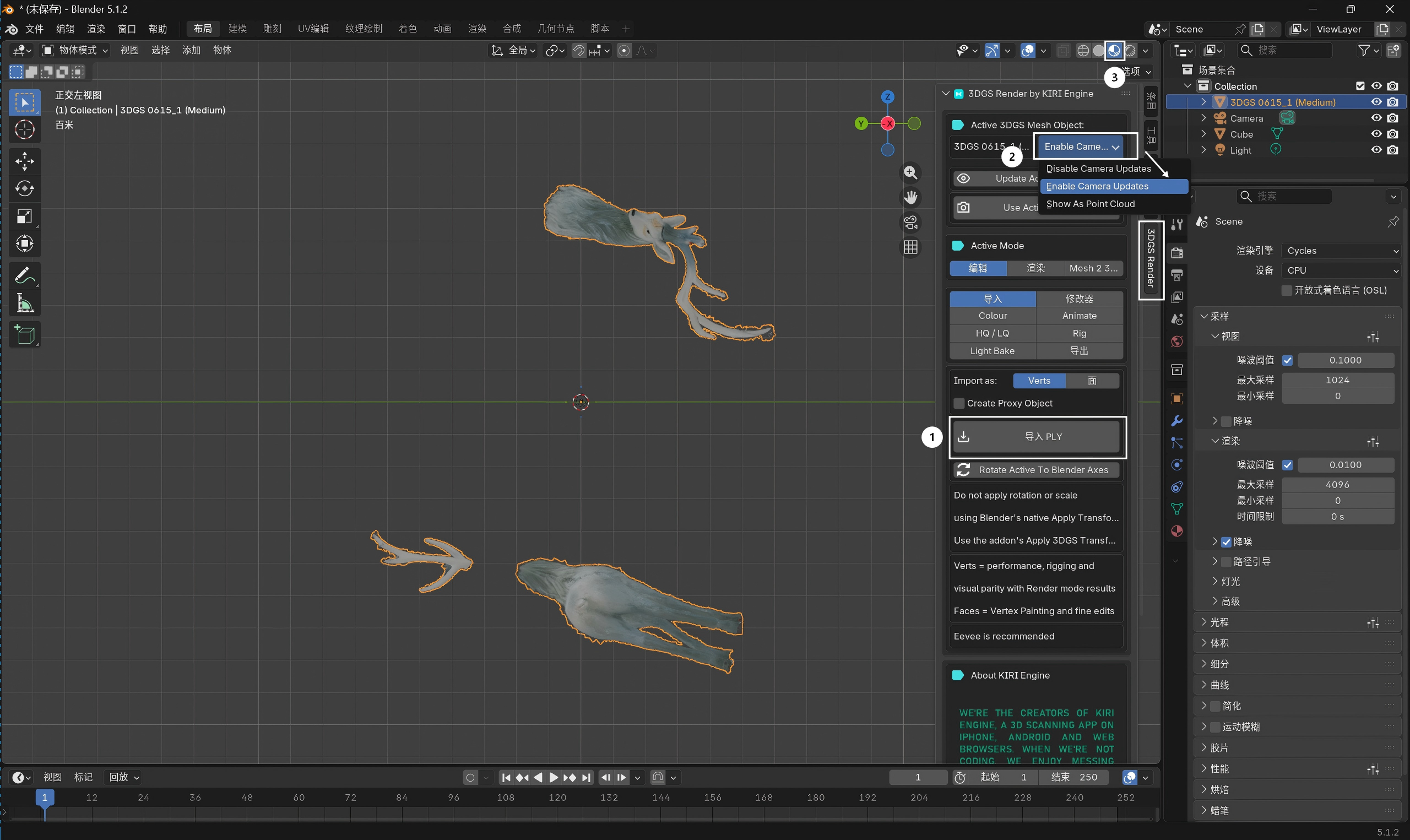Click the outliner 搜索 search field

tap(1284, 51)
